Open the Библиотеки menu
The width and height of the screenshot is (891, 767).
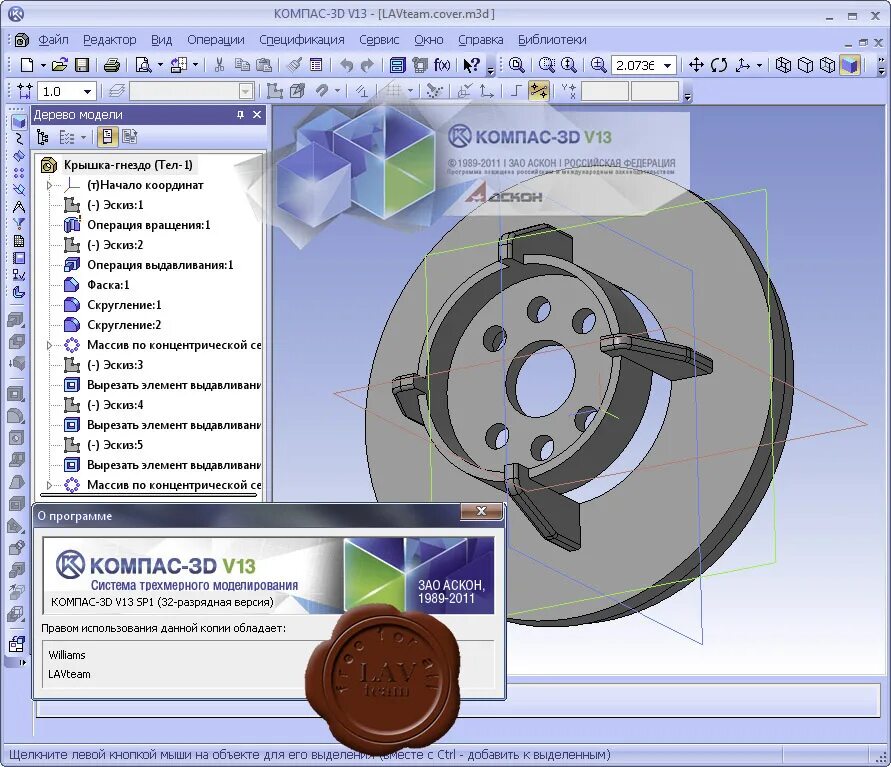click(x=552, y=40)
